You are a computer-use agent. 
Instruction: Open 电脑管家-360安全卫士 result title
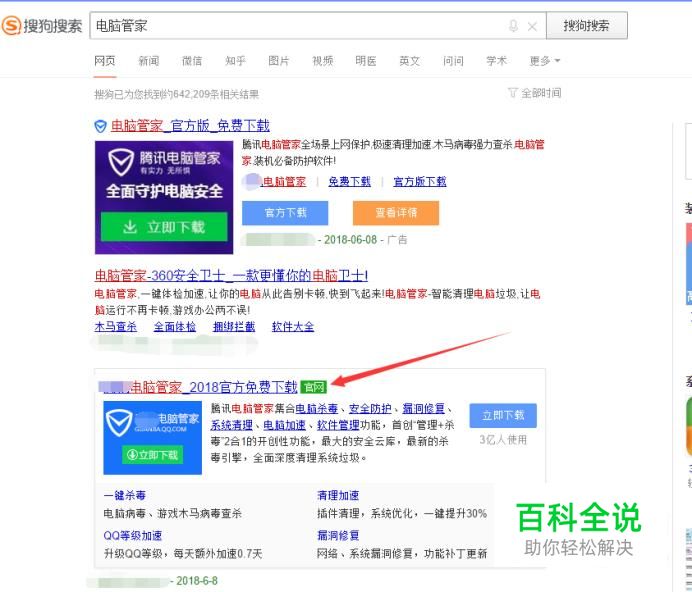pyautogui.click(x=231, y=276)
